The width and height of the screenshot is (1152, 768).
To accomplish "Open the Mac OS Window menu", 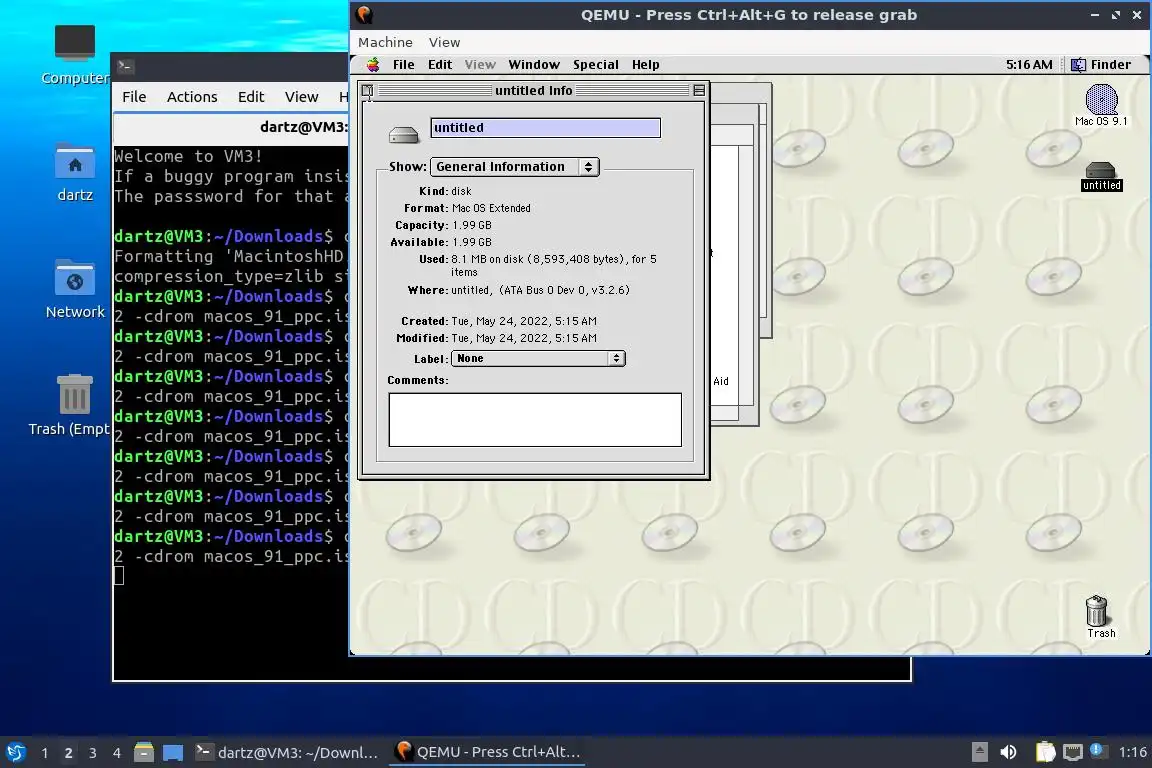I will point(534,65).
